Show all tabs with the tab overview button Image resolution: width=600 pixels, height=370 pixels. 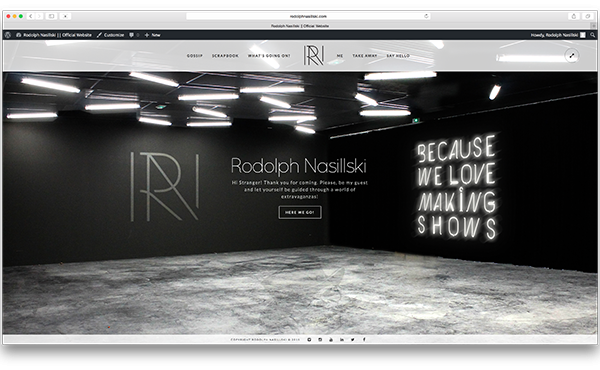pyautogui.click(x=587, y=16)
